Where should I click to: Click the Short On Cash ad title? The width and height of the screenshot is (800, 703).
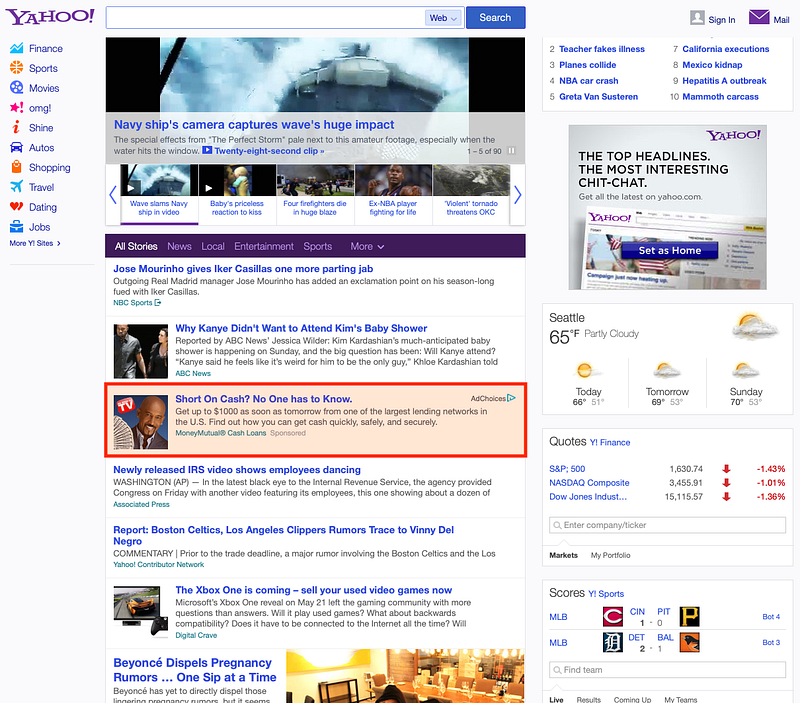[264, 399]
